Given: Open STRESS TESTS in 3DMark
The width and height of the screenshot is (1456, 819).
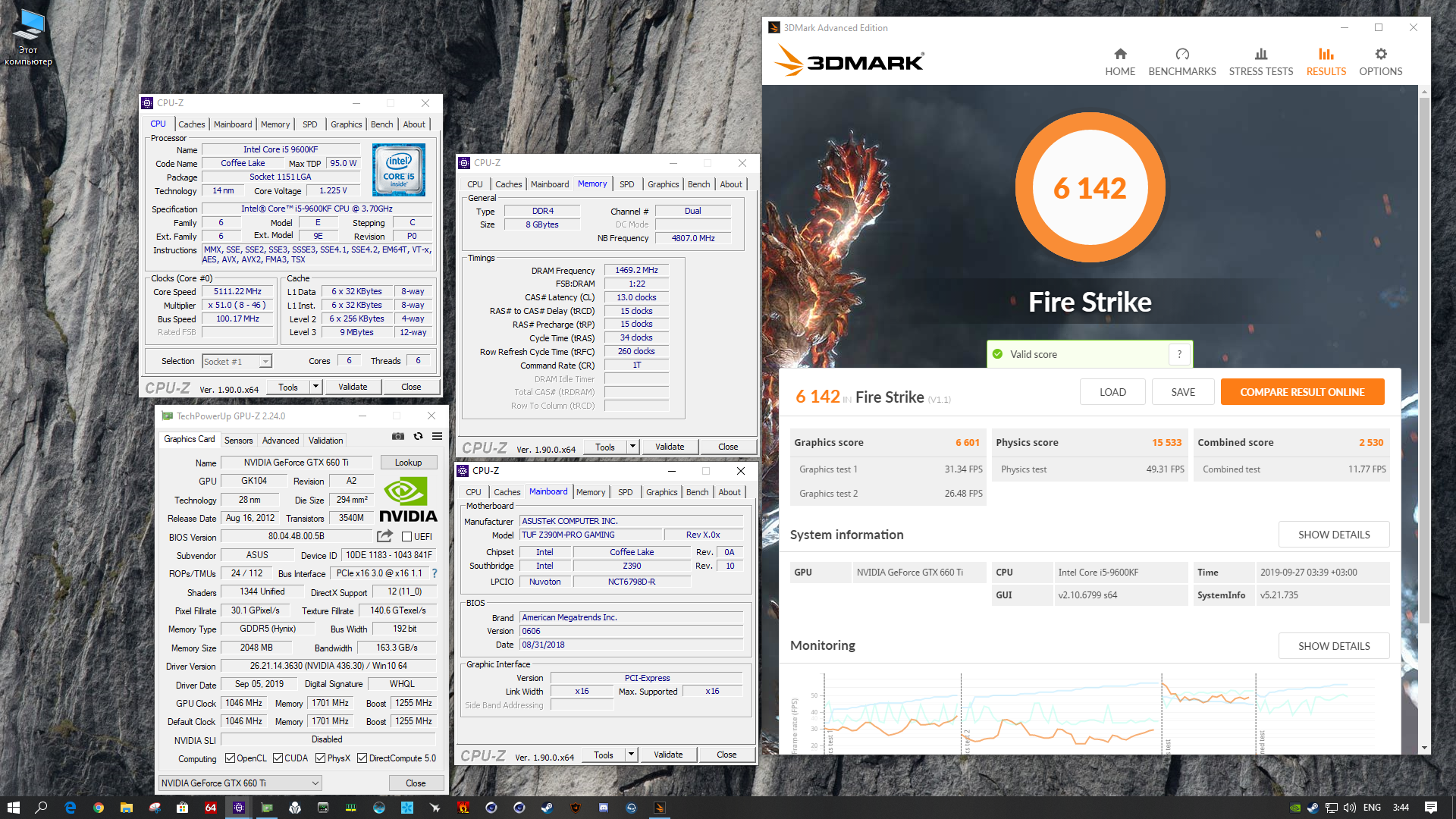Looking at the screenshot, I should (x=1261, y=62).
